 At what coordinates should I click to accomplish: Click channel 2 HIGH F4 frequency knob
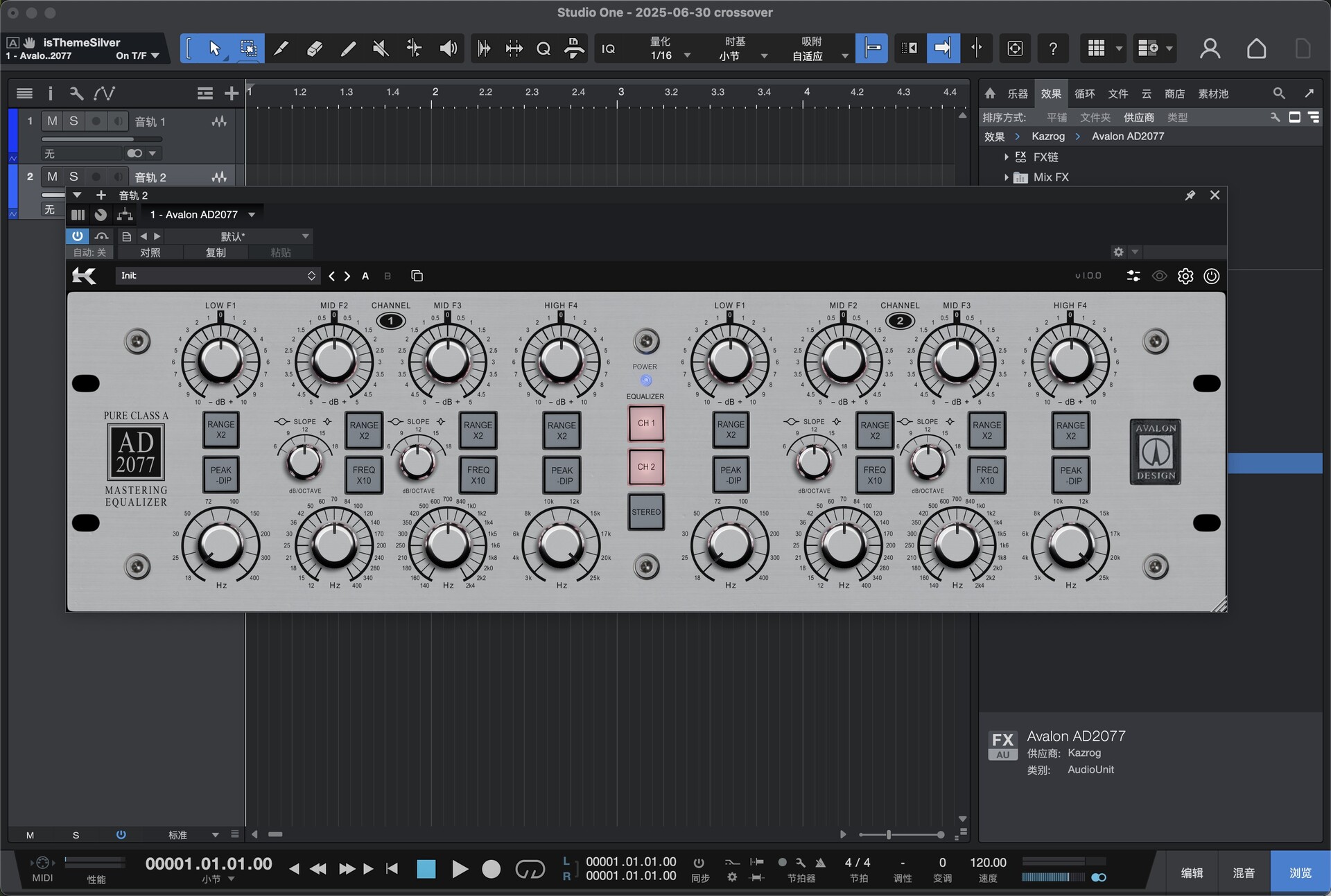(x=1070, y=545)
